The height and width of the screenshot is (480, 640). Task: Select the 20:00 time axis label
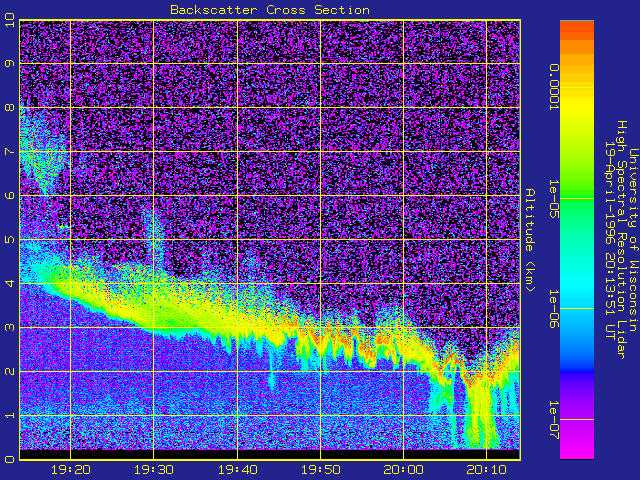tap(404, 470)
